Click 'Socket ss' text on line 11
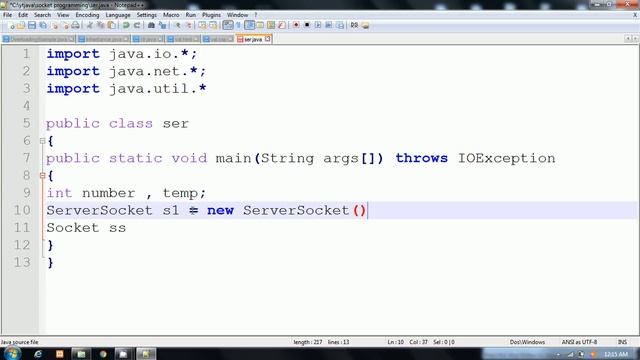 tap(86, 228)
